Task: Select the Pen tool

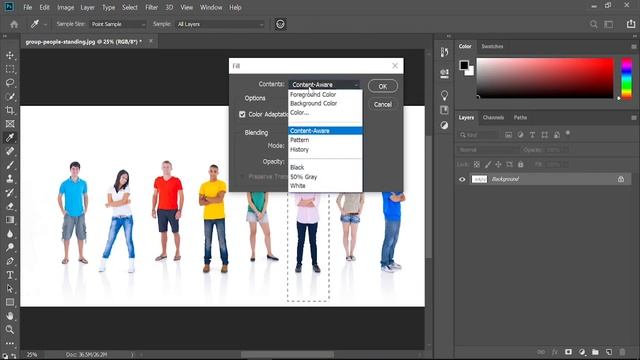Action: pos(10,261)
